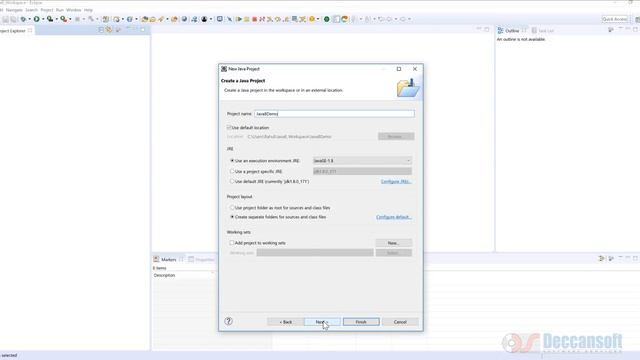640x360 pixels.
Task: Select Use default JRE option
Action: (232, 181)
